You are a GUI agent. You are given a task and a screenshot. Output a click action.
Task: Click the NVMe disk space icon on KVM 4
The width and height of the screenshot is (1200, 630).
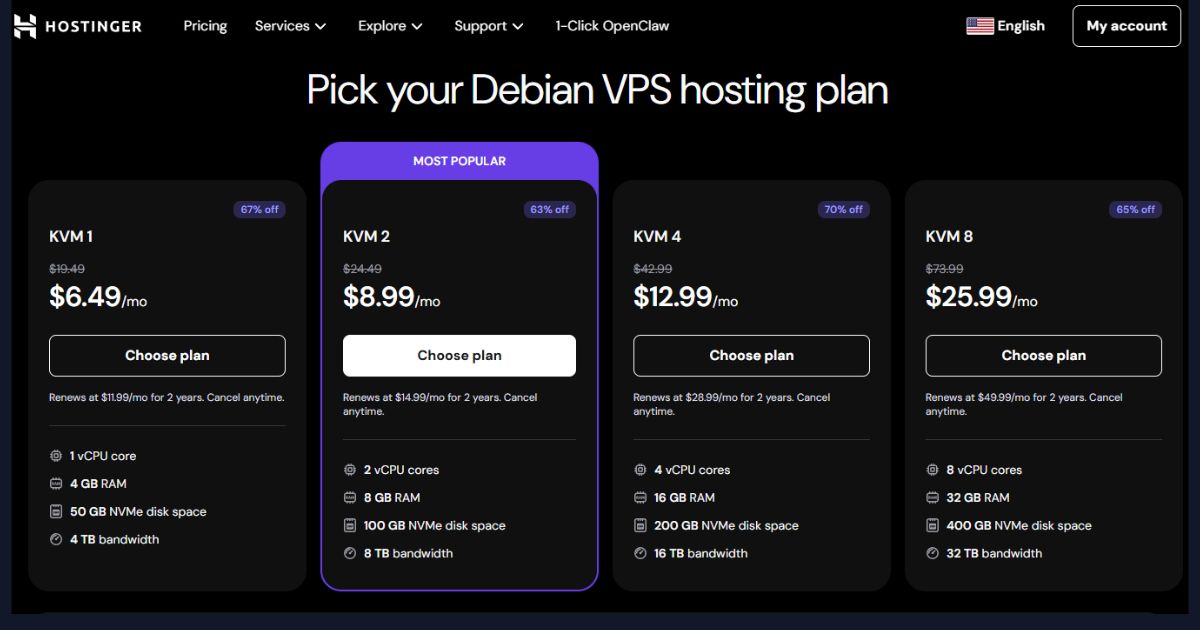click(x=640, y=525)
